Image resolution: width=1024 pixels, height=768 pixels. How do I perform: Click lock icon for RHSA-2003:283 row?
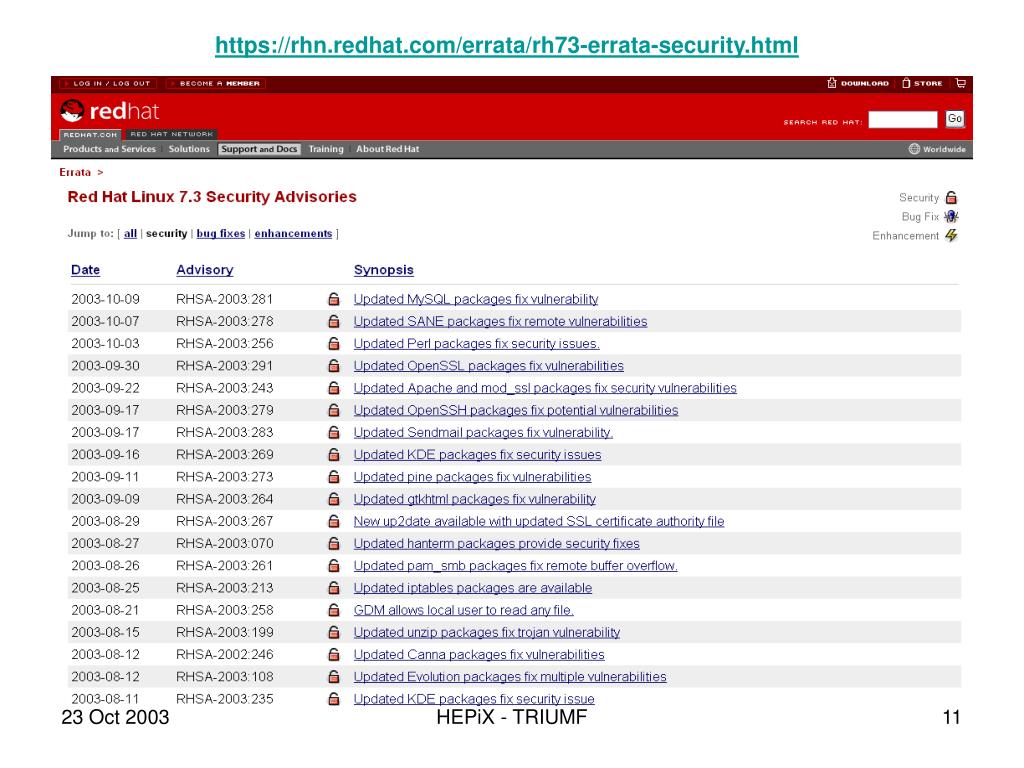tap(334, 432)
